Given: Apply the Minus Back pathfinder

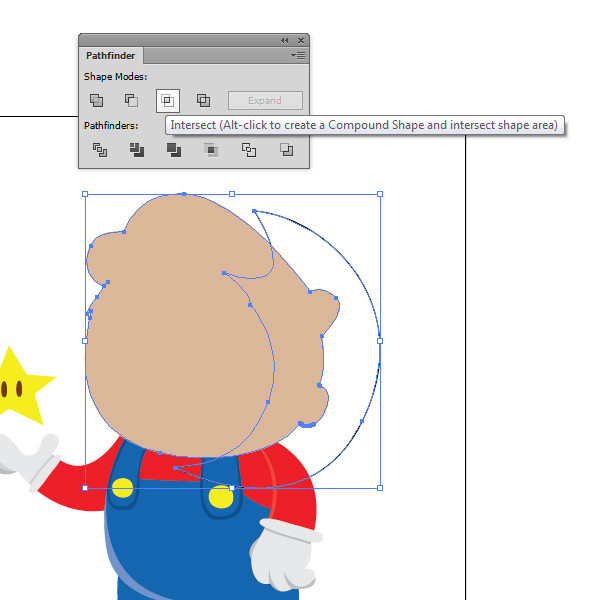Looking at the screenshot, I should 286,150.
